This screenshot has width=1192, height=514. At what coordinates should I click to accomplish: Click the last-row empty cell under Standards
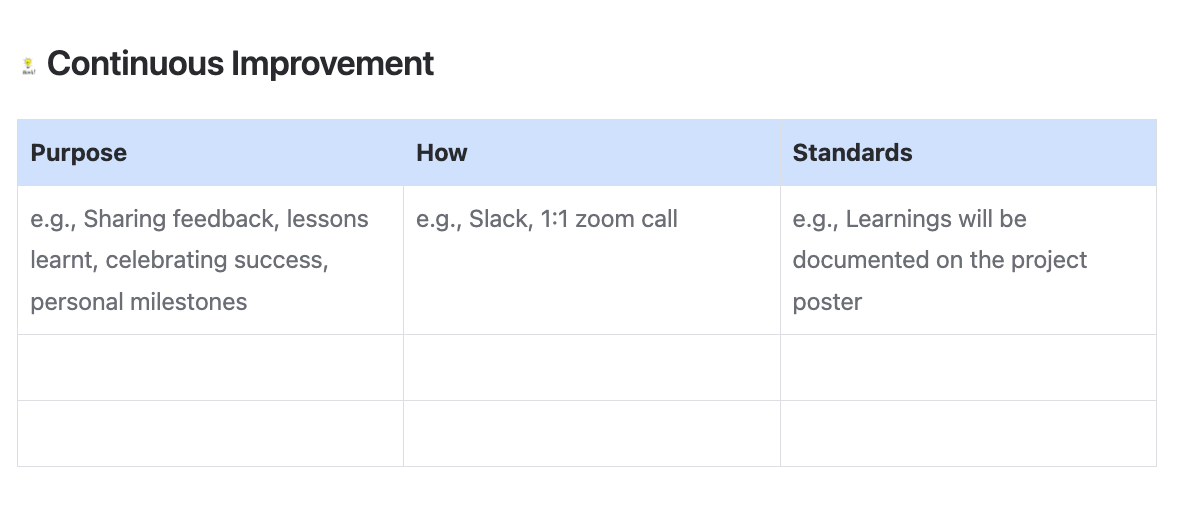click(968, 433)
